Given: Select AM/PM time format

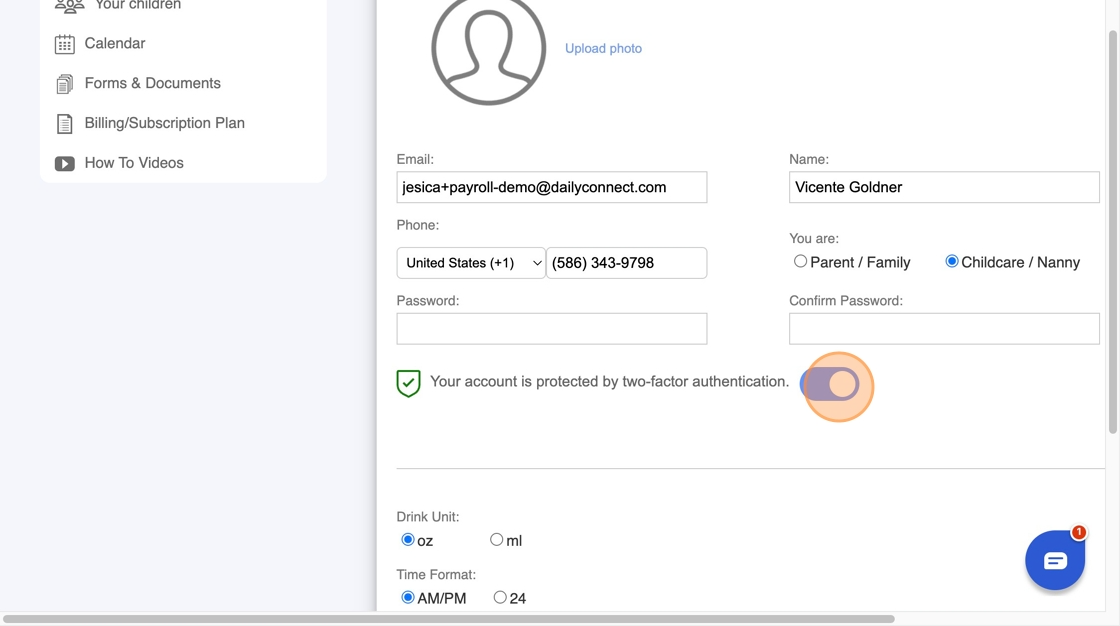Looking at the screenshot, I should [x=408, y=597].
